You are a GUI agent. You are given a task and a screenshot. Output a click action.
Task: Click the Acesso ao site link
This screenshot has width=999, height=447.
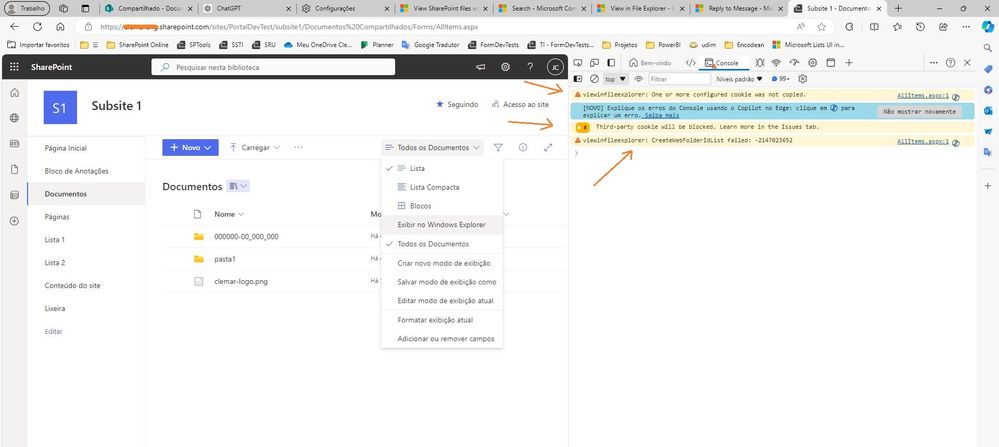[x=520, y=104]
